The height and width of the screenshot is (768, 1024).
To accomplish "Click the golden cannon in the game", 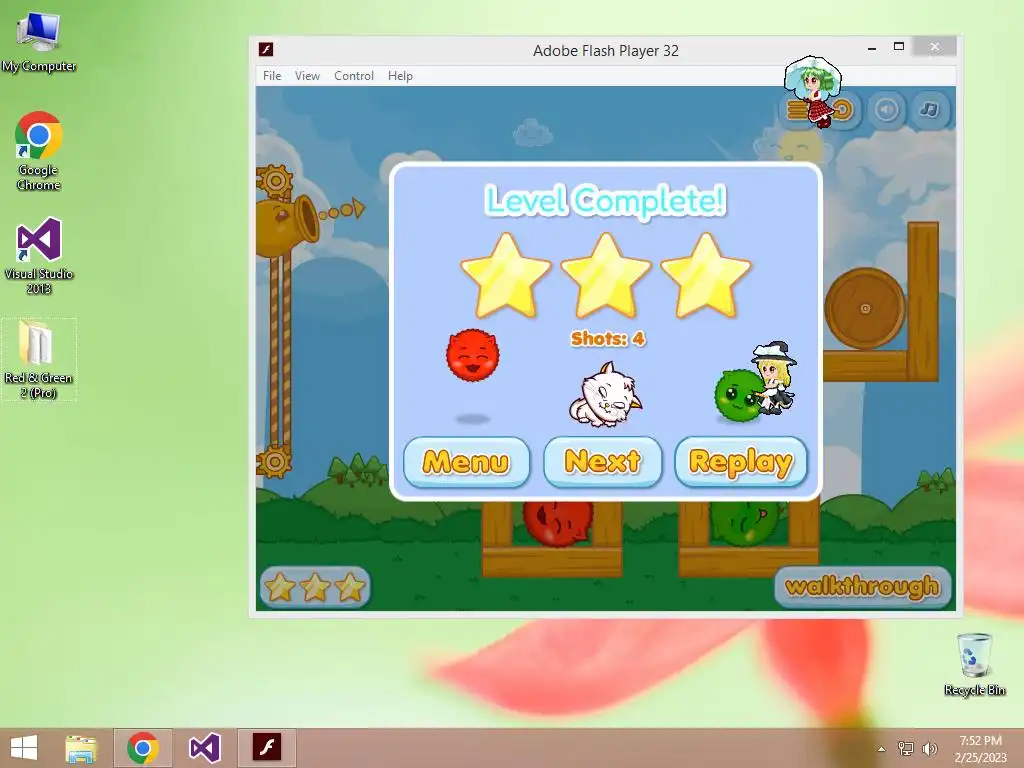I will point(287,225).
